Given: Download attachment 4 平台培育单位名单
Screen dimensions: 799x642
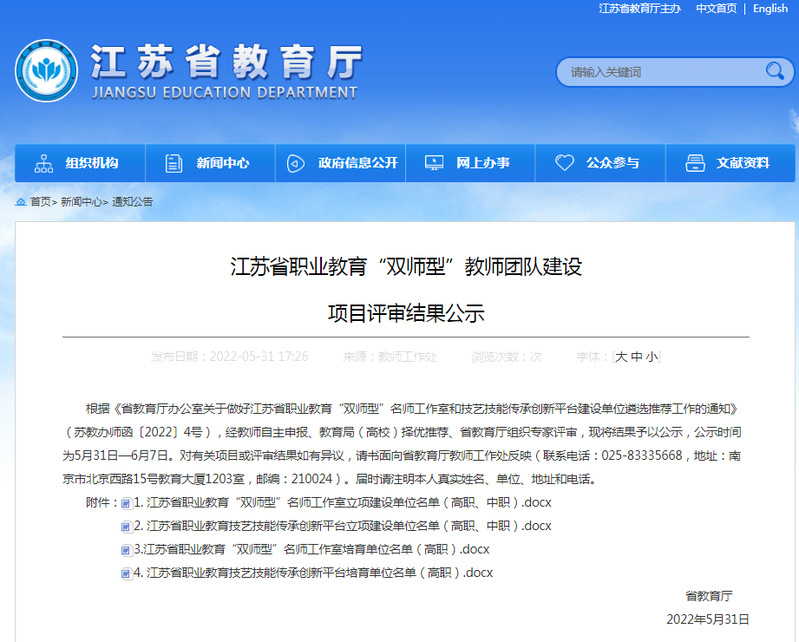Looking at the screenshot, I should coord(319,573).
